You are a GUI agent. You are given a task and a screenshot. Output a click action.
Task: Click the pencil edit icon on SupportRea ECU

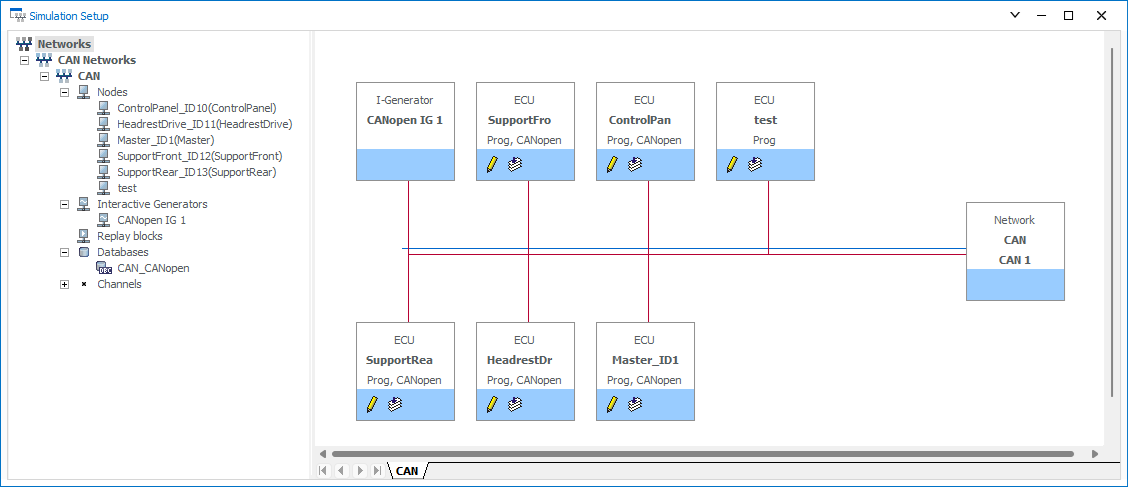[371, 404]
